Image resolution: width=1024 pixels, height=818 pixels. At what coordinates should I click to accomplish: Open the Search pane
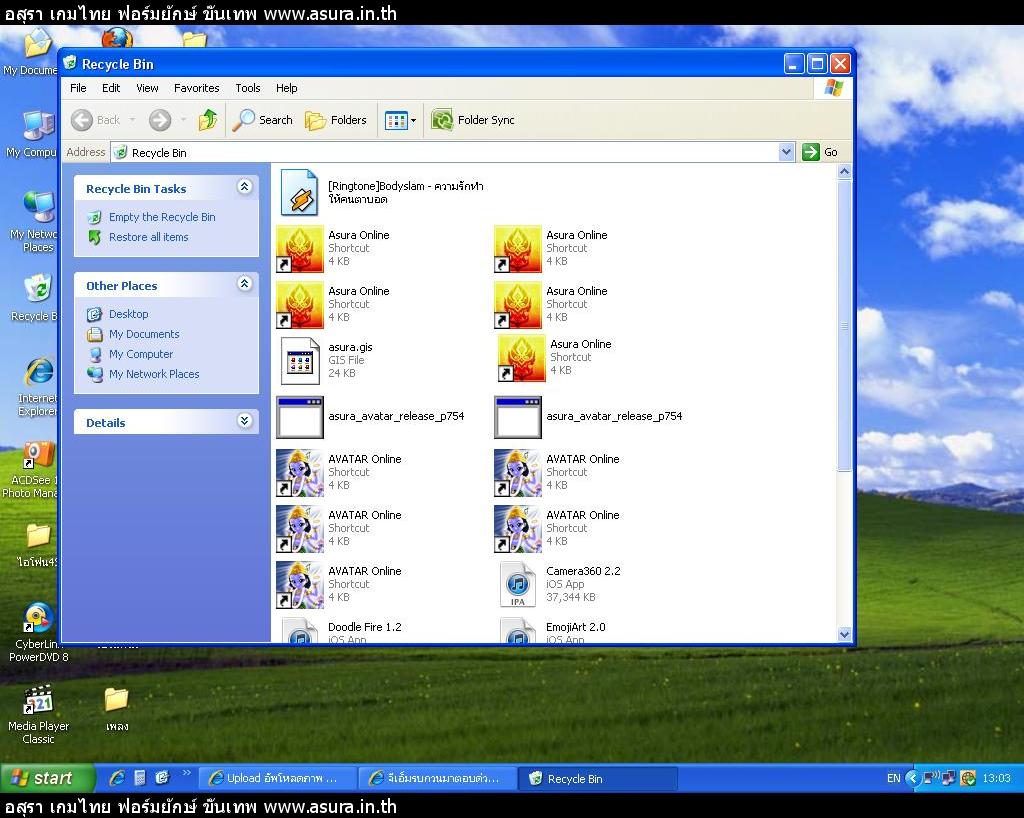pos(263,120)
